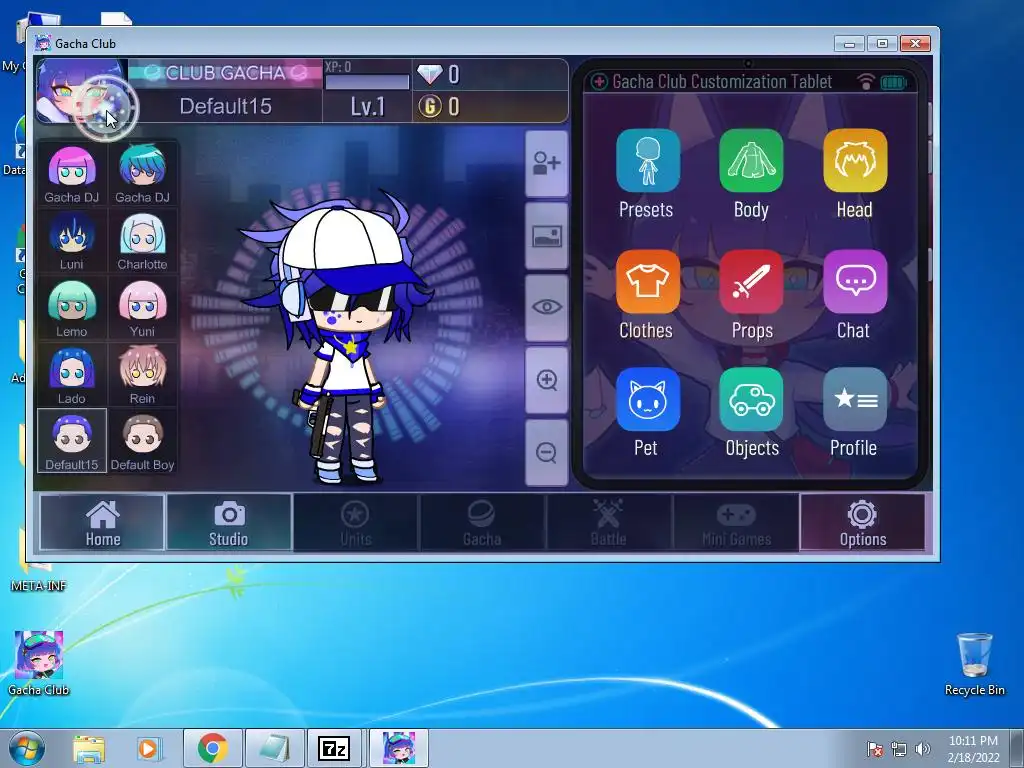Open the Presets tablet app

click(647, 161)
